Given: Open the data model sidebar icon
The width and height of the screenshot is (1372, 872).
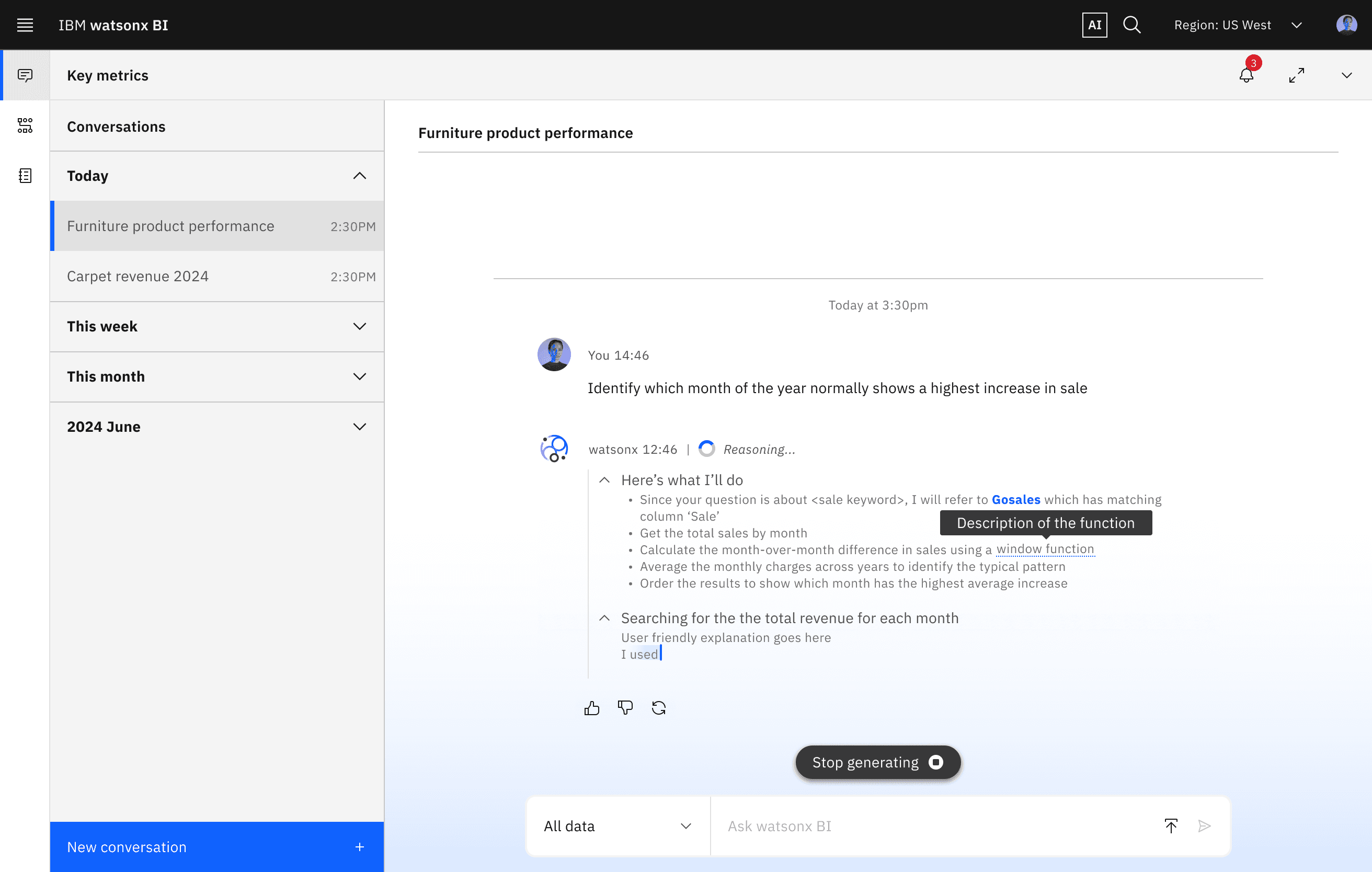Looking at the screenshot, I should pos(25,125).
